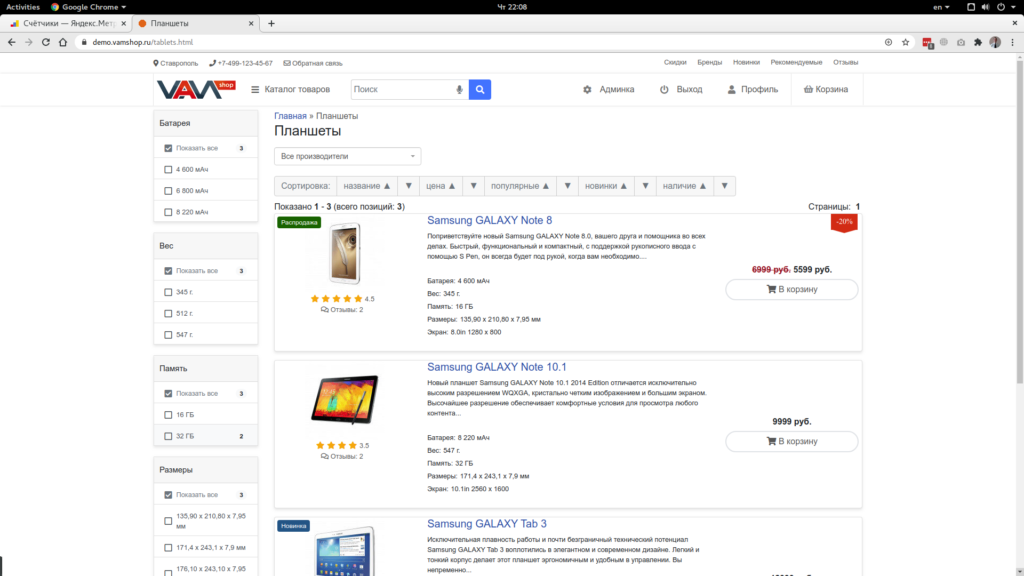Open the Отзывы menu link
1024x576 pixels.
point(845,63)
